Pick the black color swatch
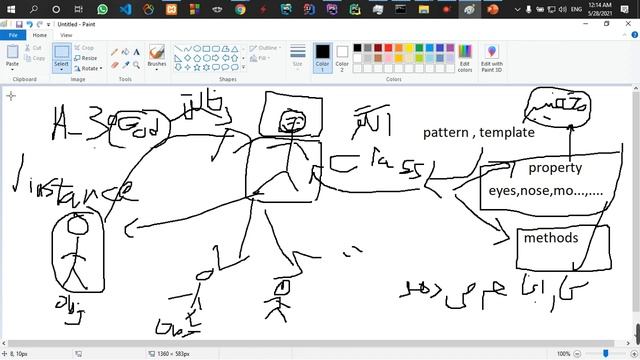 (358, 48)
